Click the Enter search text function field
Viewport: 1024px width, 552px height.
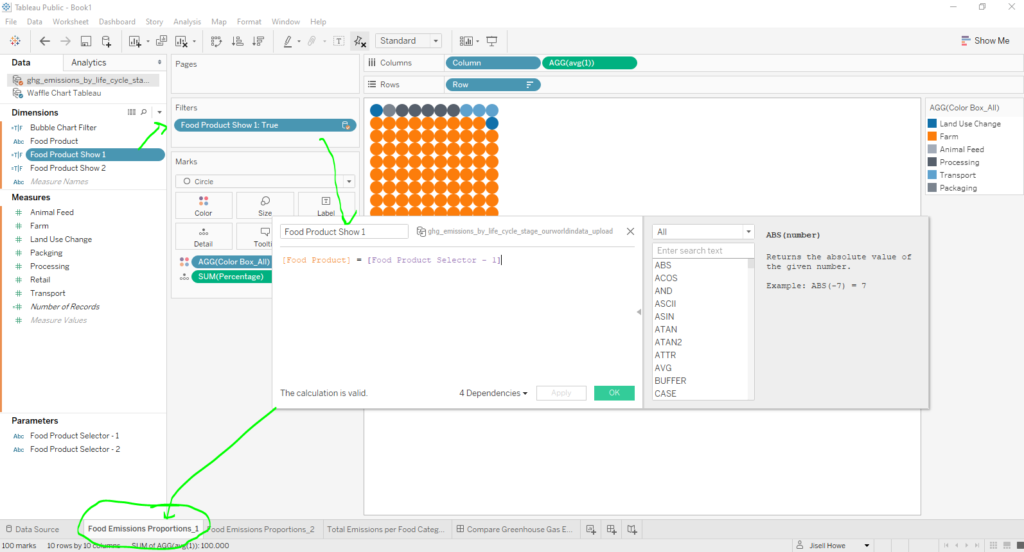[x=703, y=251]
